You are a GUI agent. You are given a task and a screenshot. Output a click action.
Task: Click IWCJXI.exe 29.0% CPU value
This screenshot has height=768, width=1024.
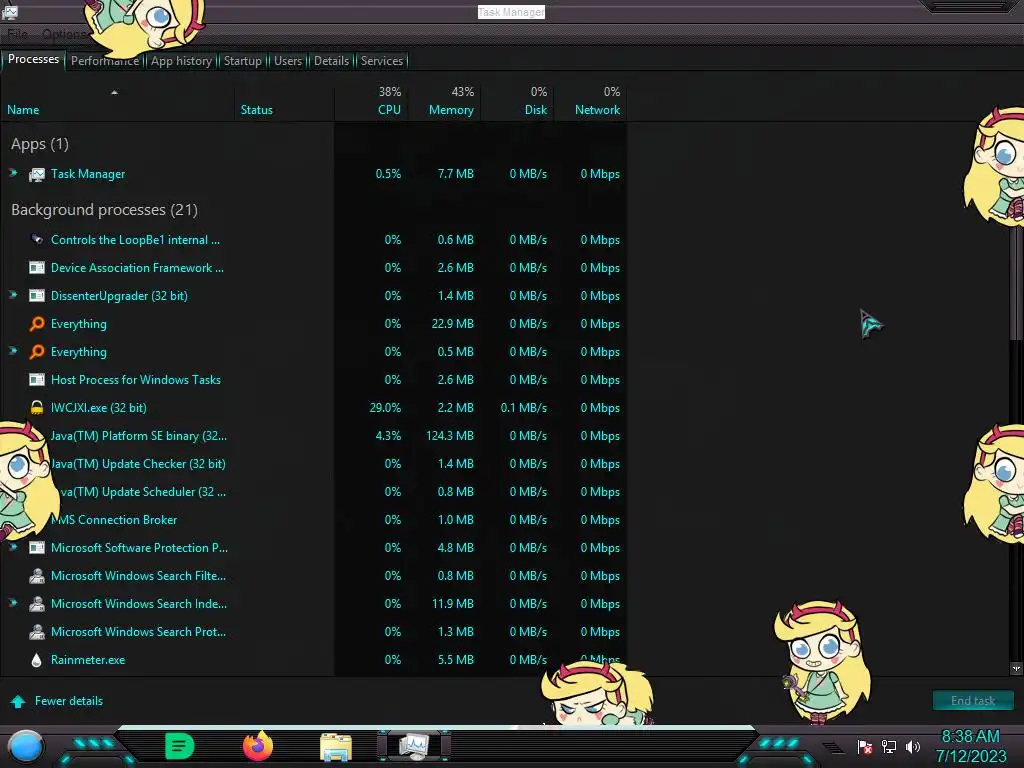point(385,408)
